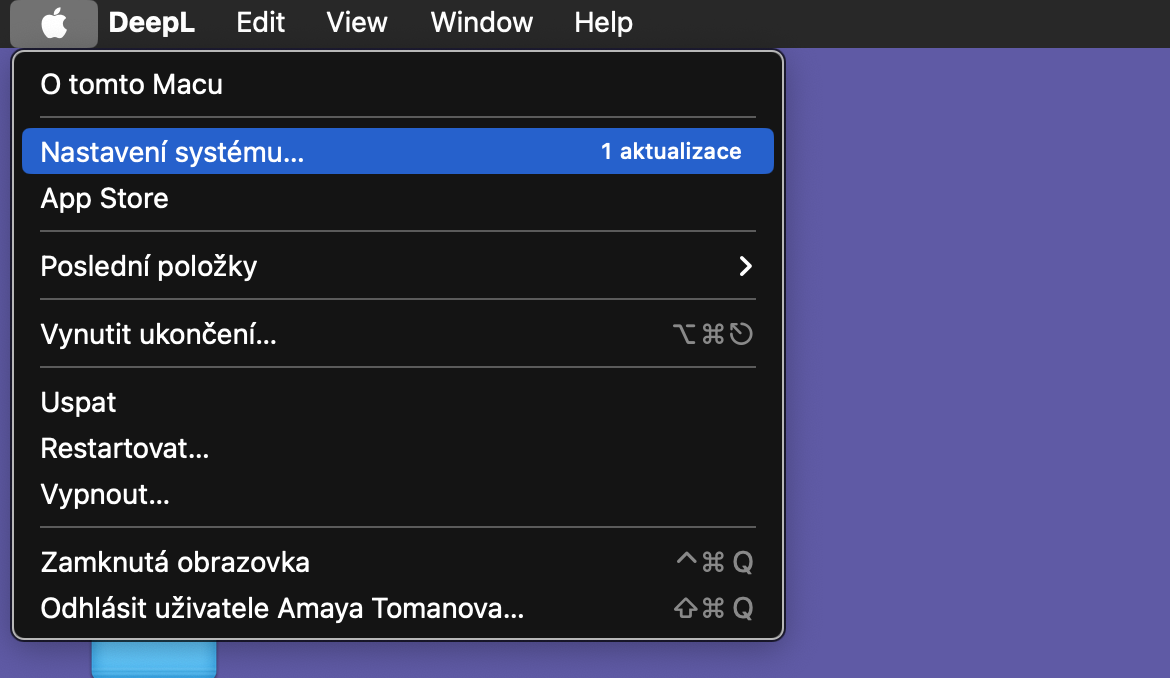Open "Nastavení systému…"

172,152
